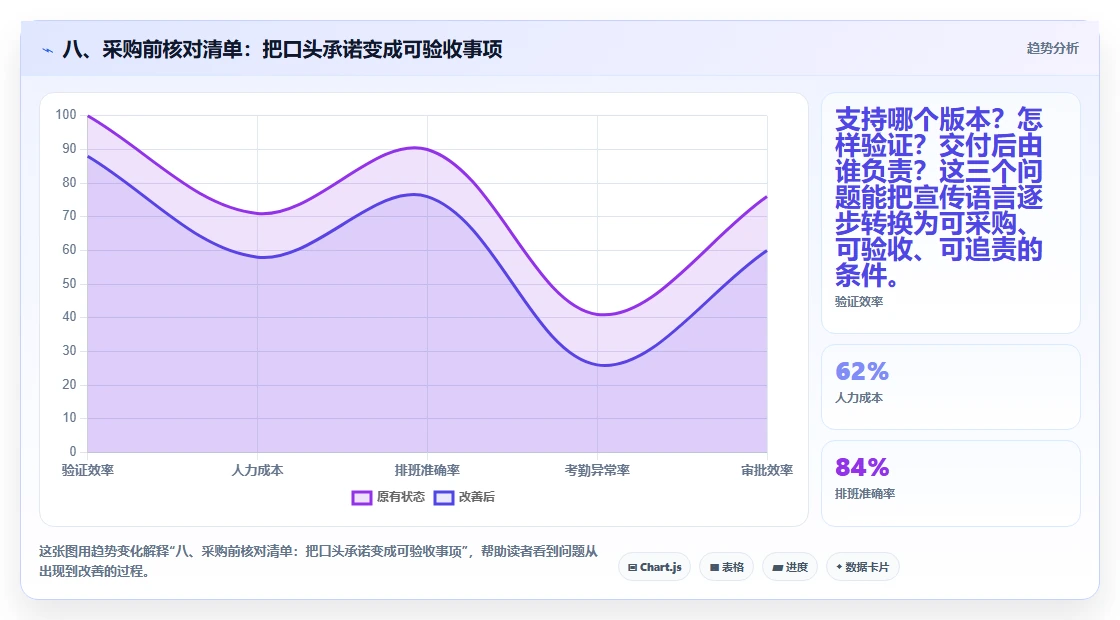This screenshot has height=620, width=1120.
Task: Select the Chart.js tag pill
Action: 654,567
